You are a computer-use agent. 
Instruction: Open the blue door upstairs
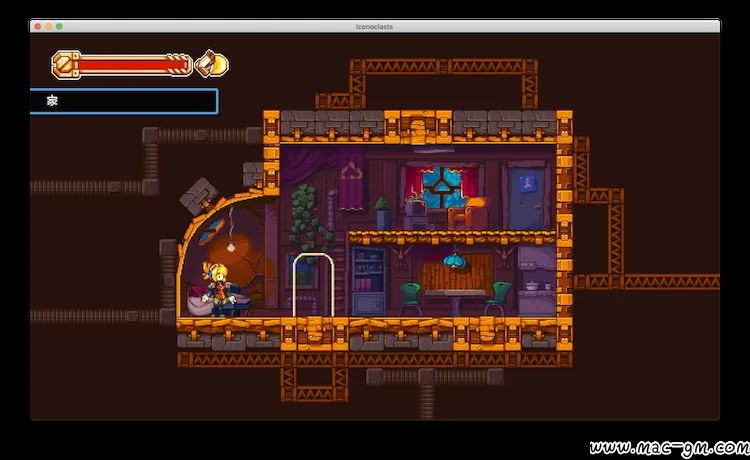(x=526, y=198)
